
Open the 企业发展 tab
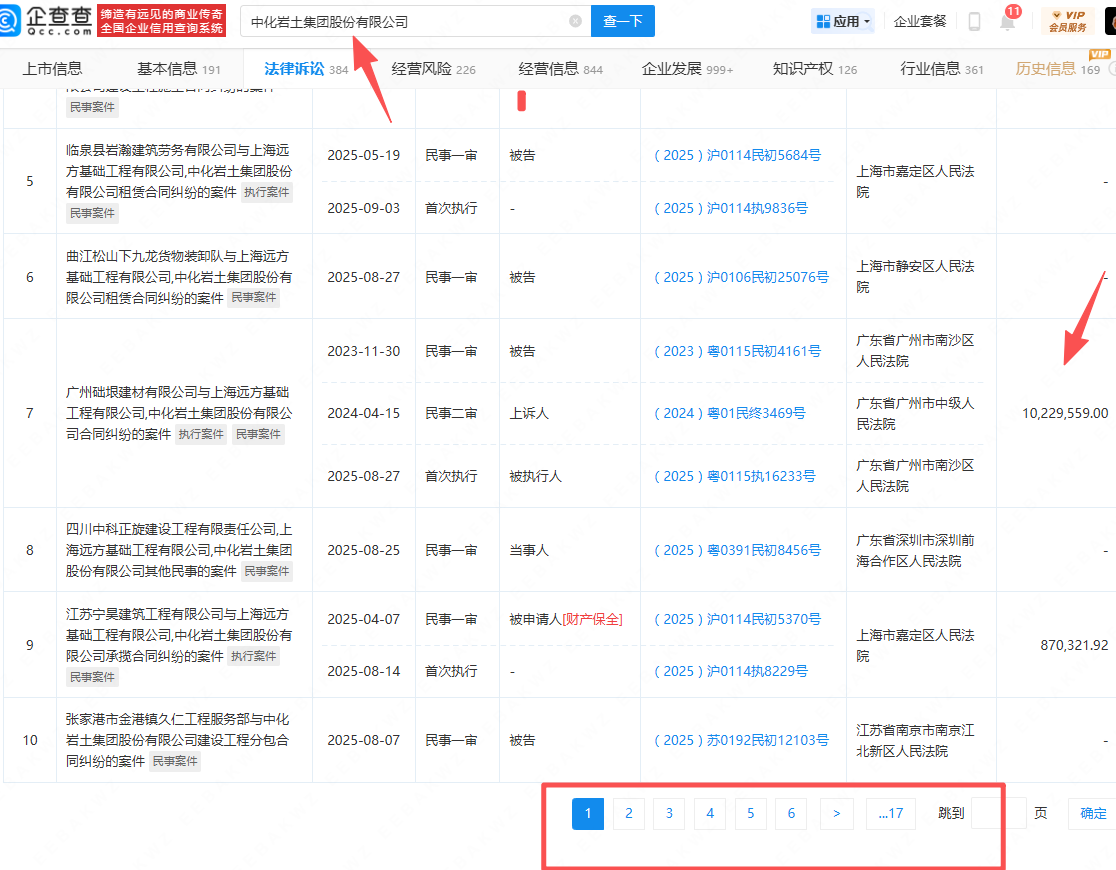(x=687, y=69)
